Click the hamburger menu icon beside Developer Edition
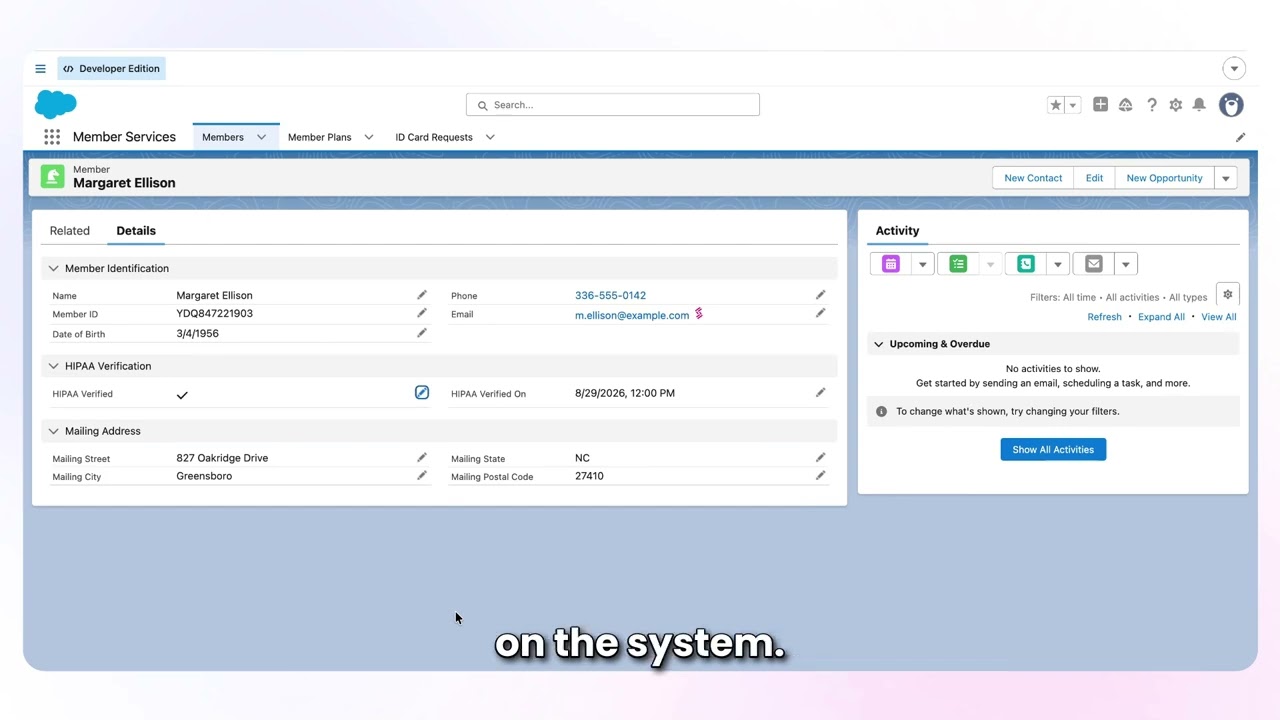 click(x=40, y=69)
